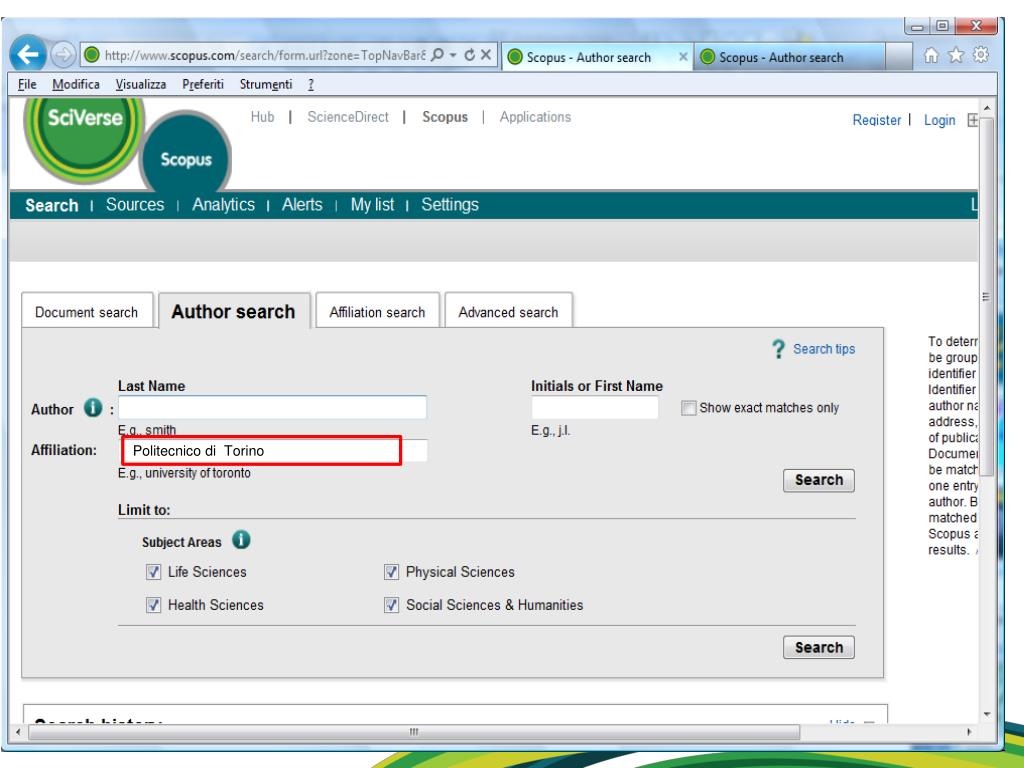
Task: Click the green site icon in address bar
Action: coord(92,55)
